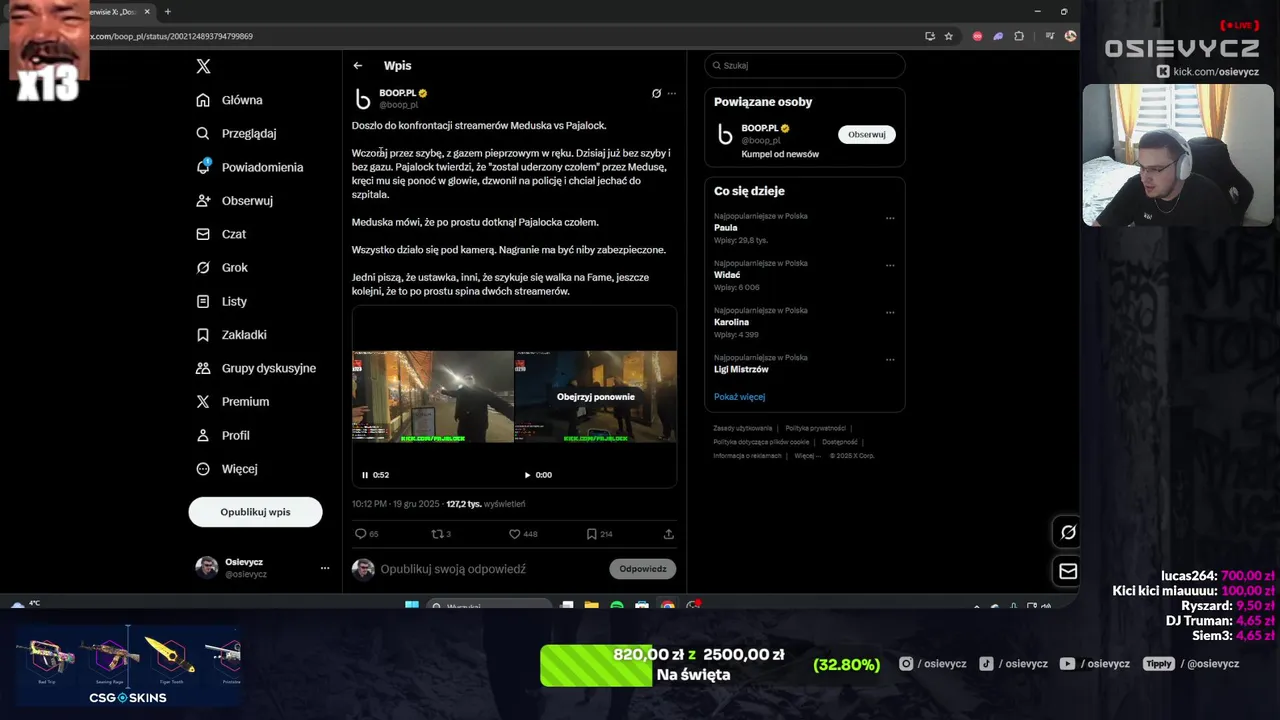Open the purple extension icon in Chrome toolbar
Screen dimensions: 1280x720
tap(998, 36)
